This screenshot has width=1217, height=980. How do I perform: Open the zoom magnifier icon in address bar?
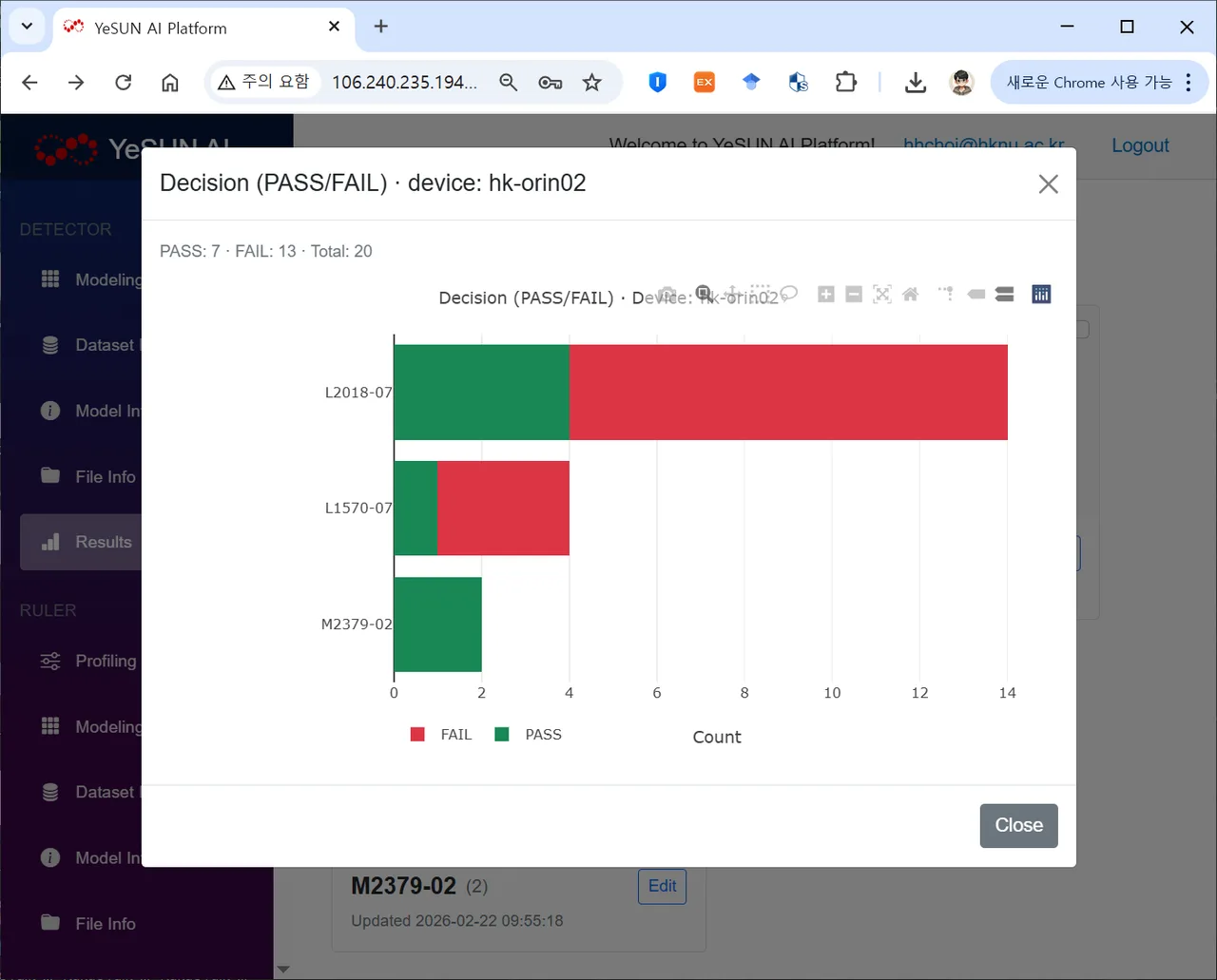coord(509,83)
